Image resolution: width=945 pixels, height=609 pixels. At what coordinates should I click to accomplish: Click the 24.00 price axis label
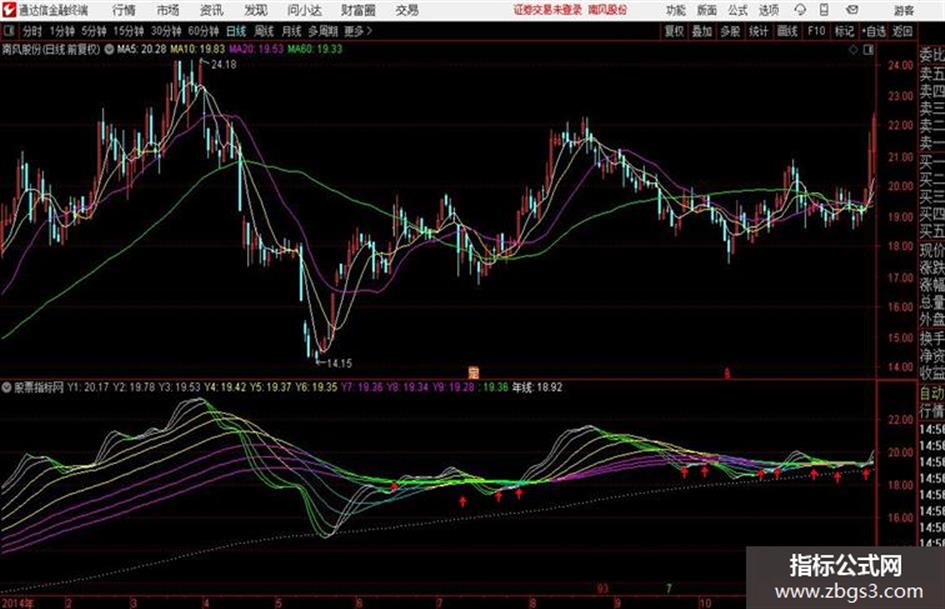pyautogui.click(x=900, y=65)
